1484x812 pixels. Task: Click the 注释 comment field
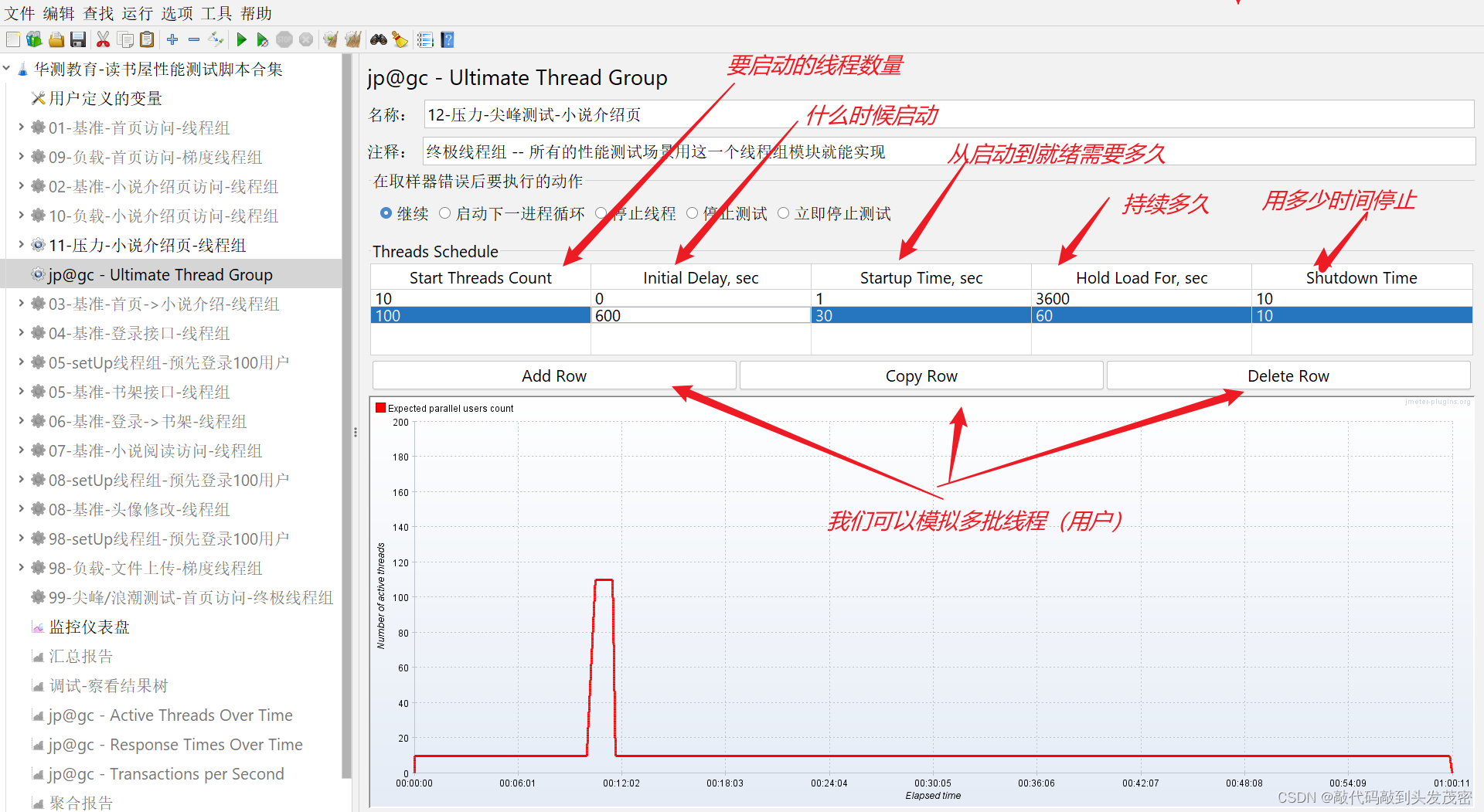948,151
